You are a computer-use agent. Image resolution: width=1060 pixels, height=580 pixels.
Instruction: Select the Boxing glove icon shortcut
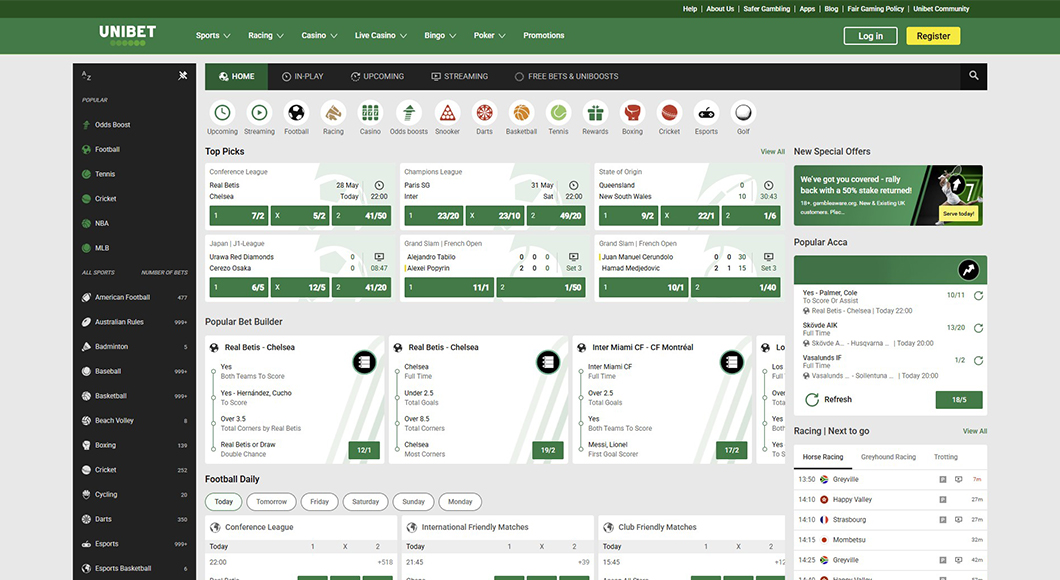632,113
